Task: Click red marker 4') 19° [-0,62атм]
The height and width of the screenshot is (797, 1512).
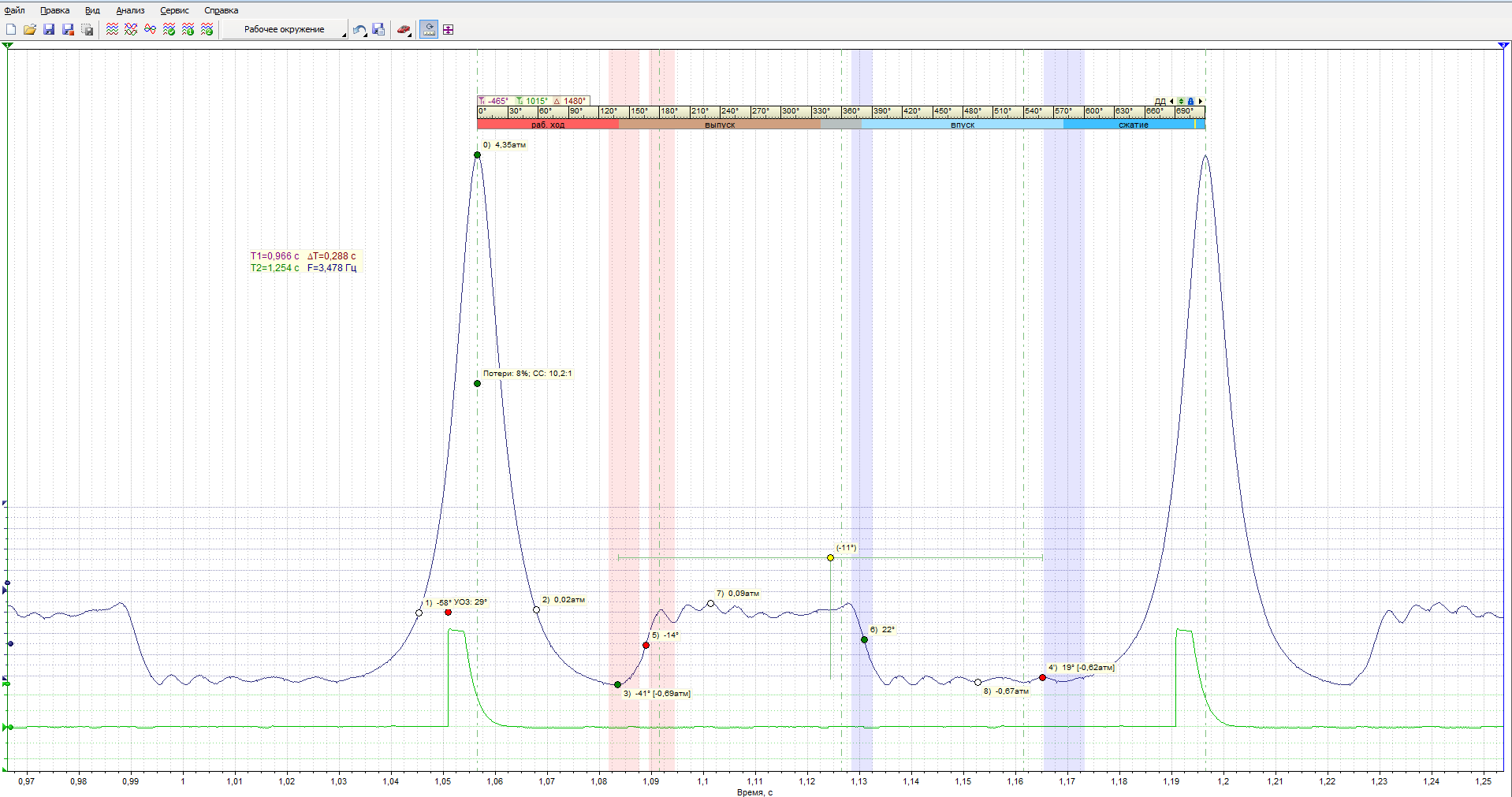Action: click(x=1042, y=677)
